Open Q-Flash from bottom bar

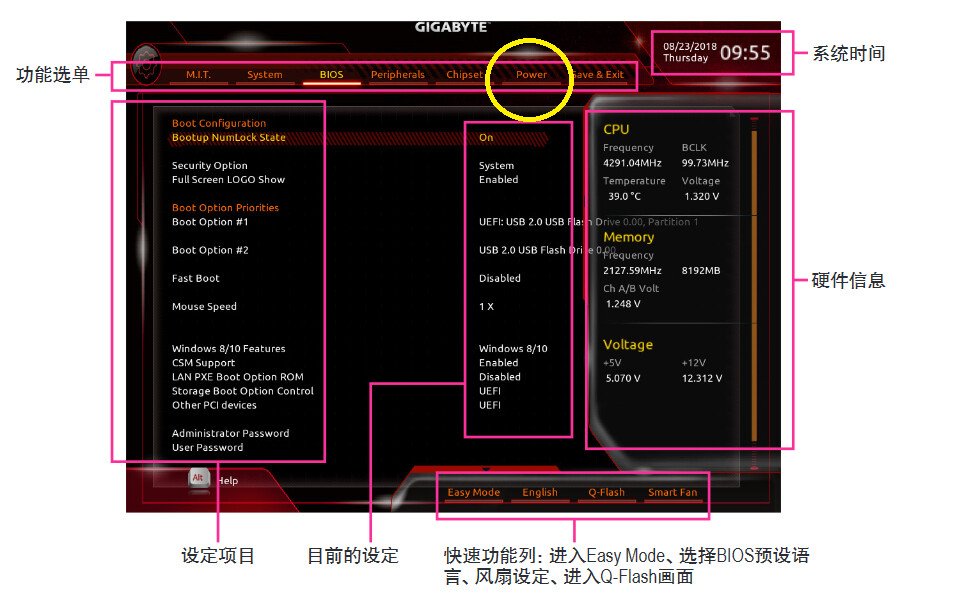[606, 492]
